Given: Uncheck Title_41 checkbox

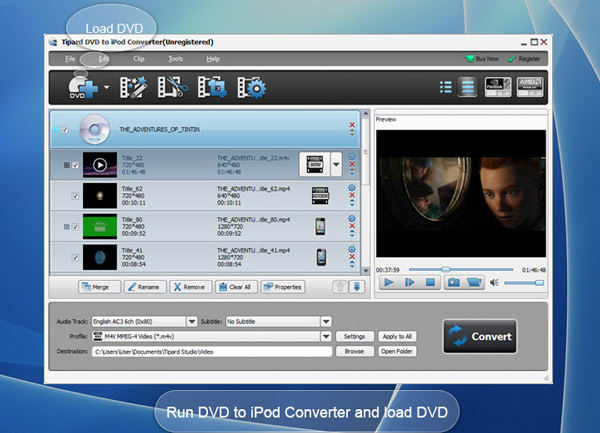Looking at the screenshot, I should [x=75, y=257].
